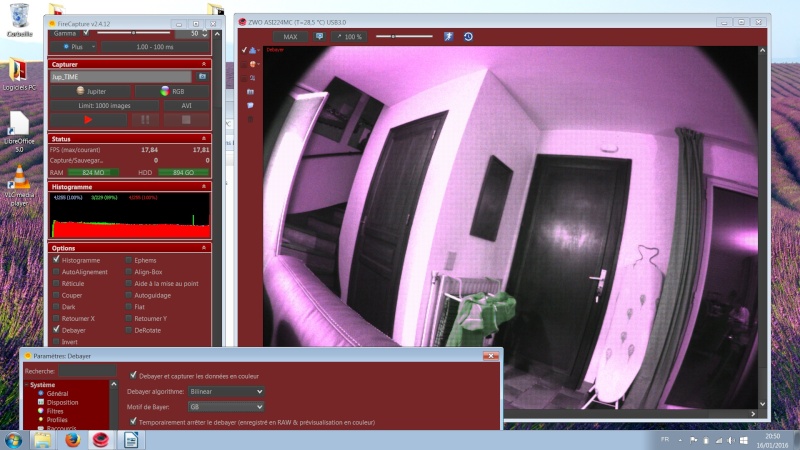Edit the Jup_TIME filename field
The height and width of the screenshot is (450, 800).
click(121, 77)
